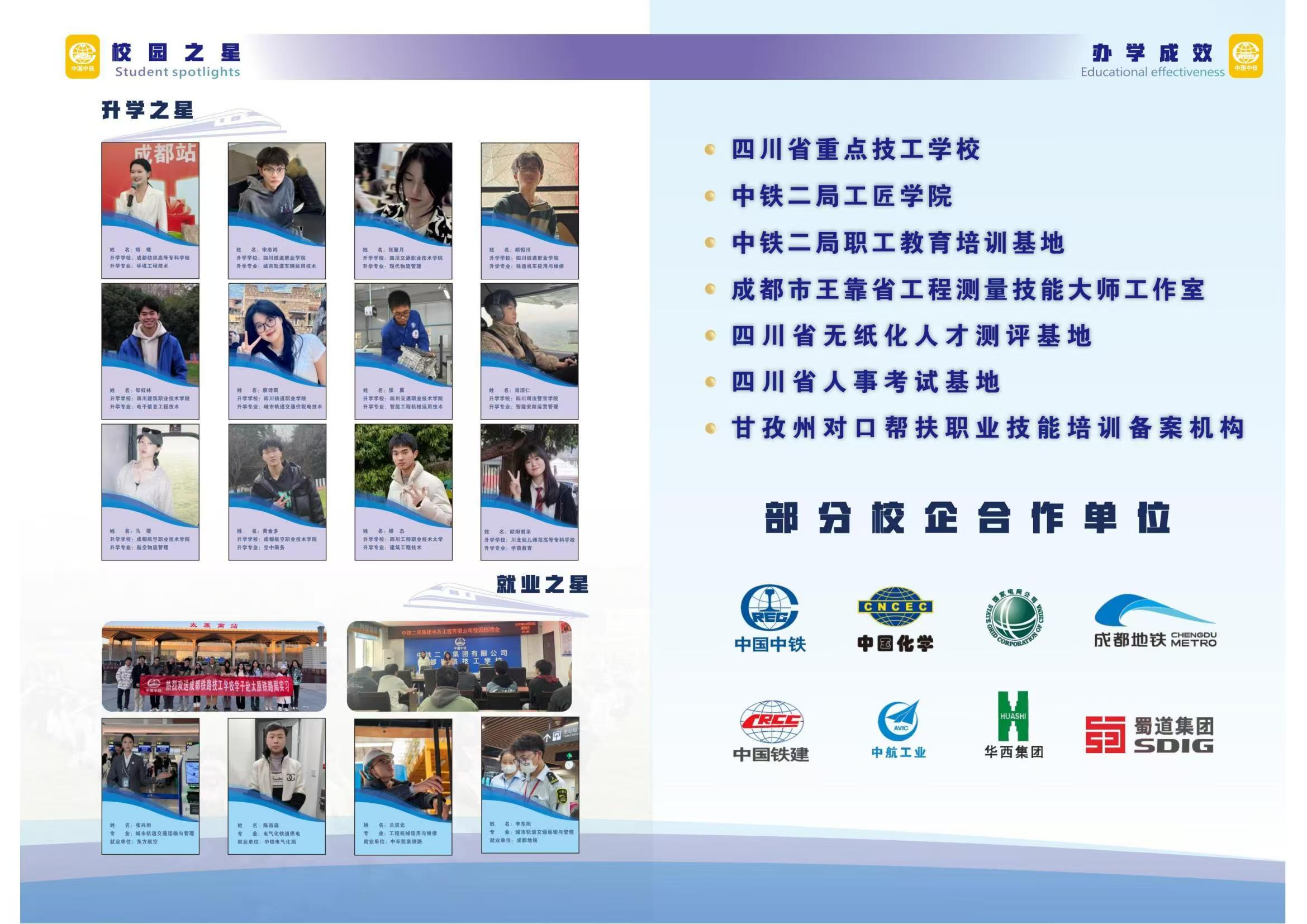This screenshot has height=924, width=1307.
Task: Click the text 成都纺织高等专科学校
Action: click(163, 258)
